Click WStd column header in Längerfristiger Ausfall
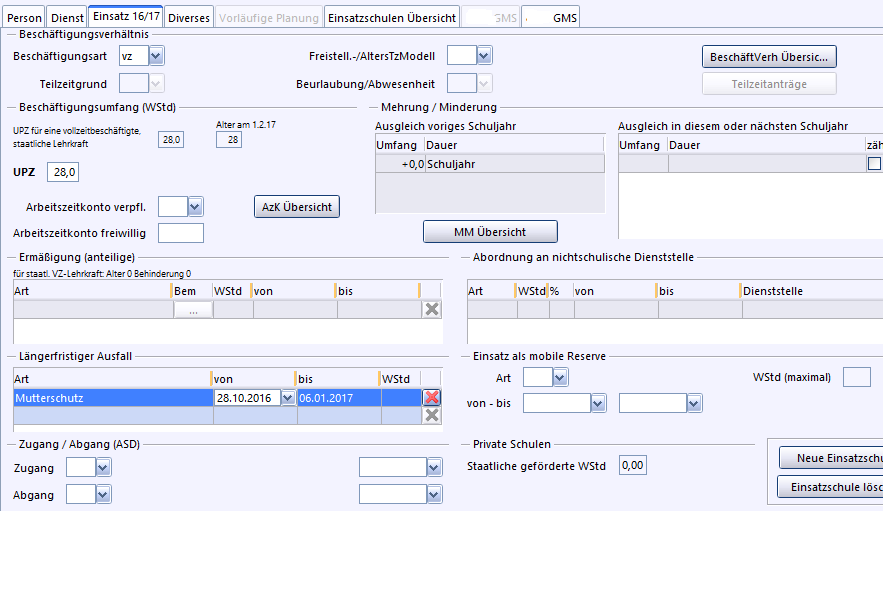883x615 pixels. (x=400, y=379)
